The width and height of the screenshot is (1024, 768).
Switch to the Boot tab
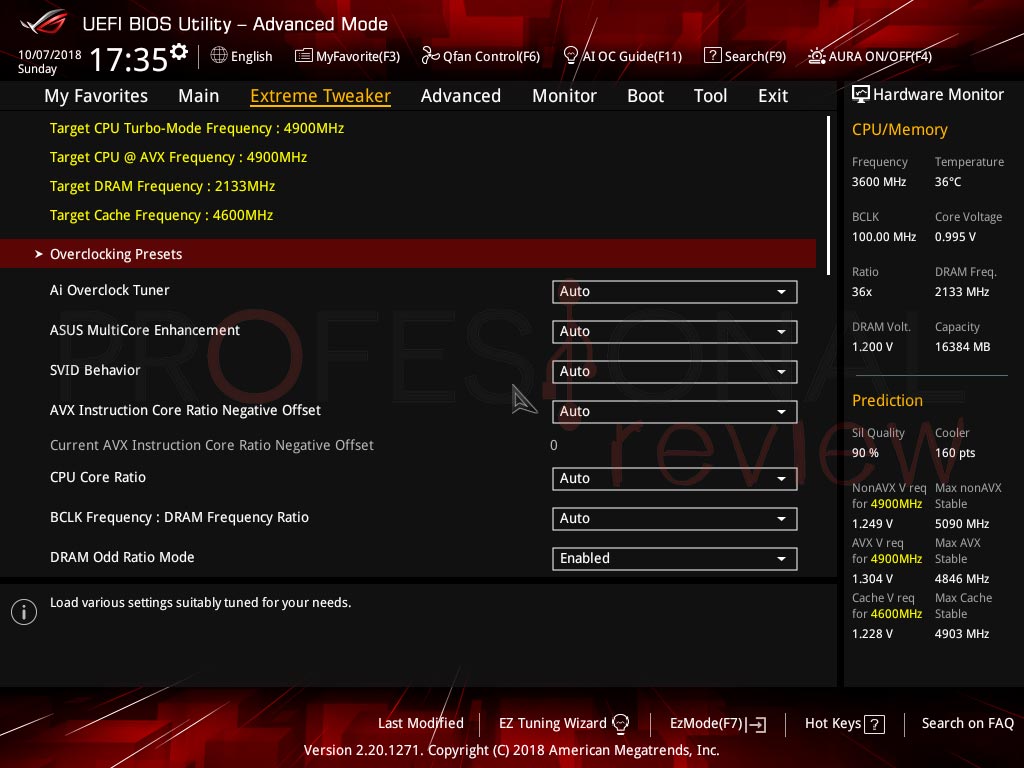(645, 96)
